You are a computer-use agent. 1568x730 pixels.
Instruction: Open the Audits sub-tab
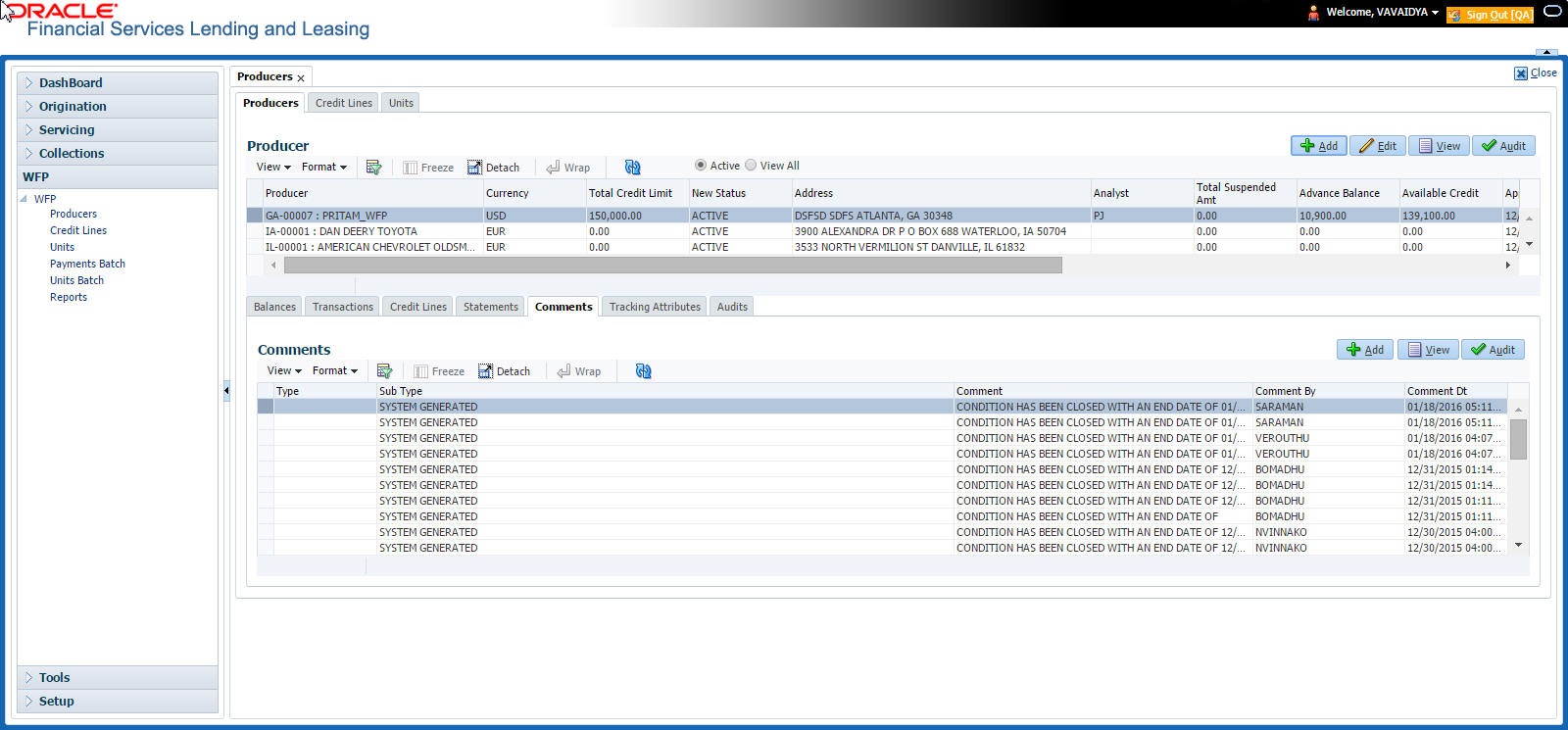[x=732, y=307]
